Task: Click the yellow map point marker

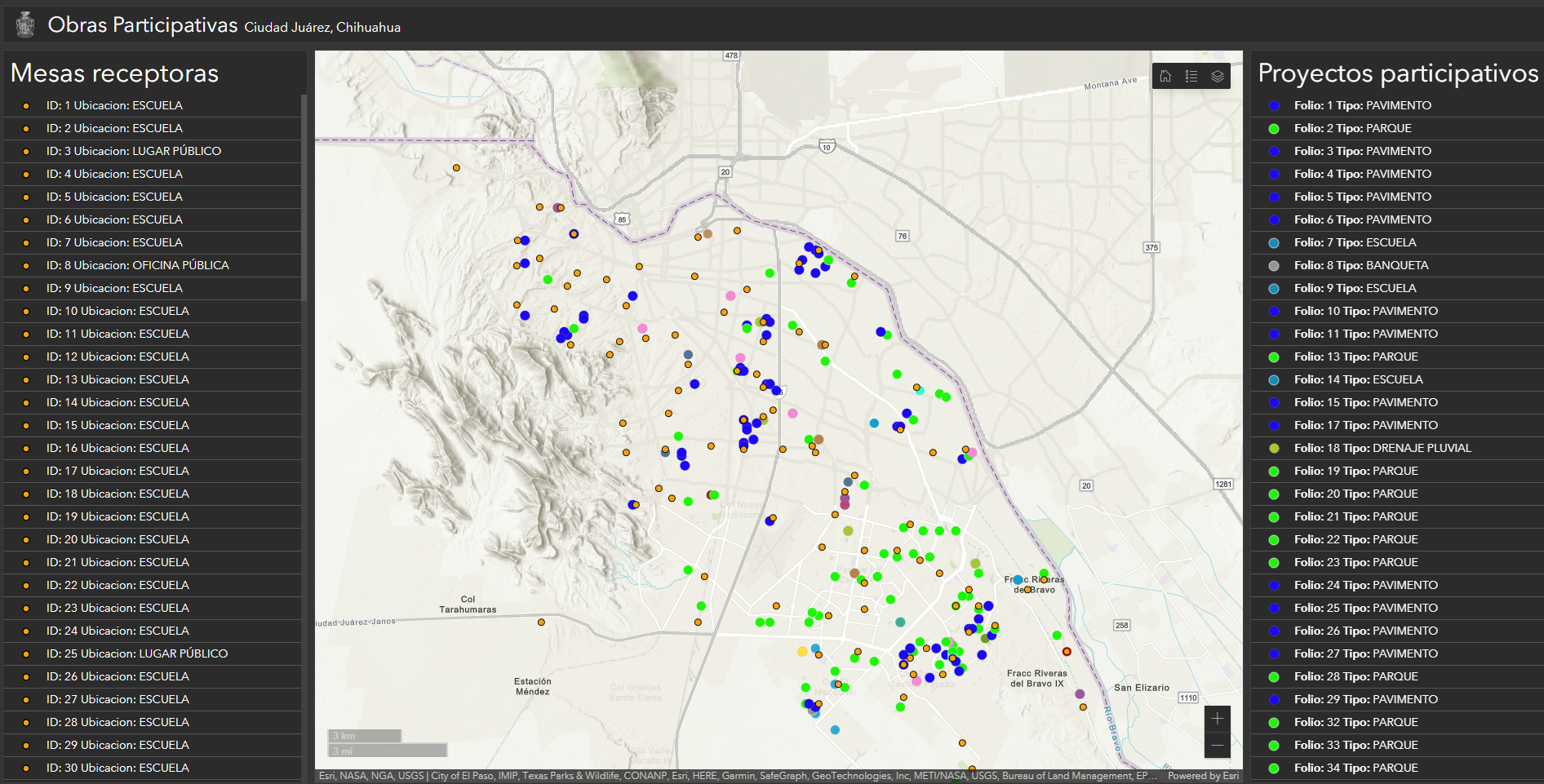Action: click(802, 651)
